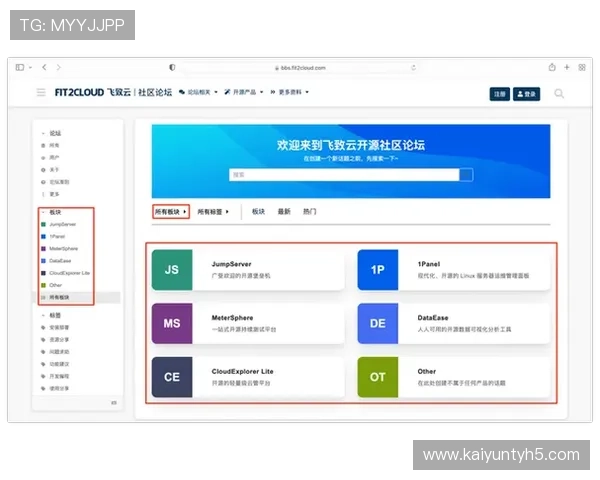Open the Safari share icon
This screenshot has height=480, width=600.
552,67
